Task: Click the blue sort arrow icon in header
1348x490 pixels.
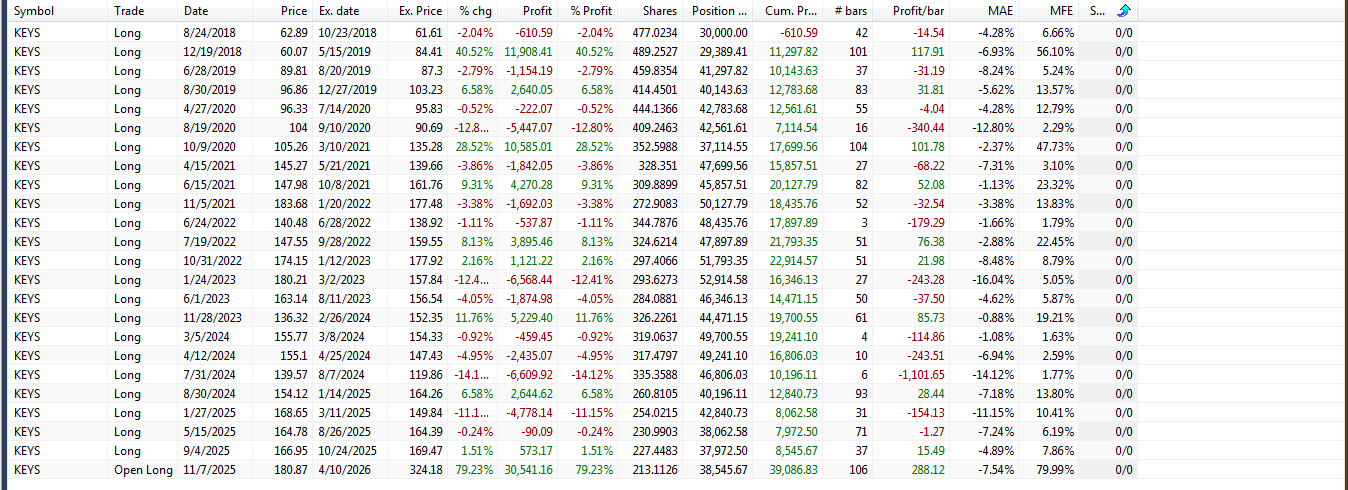Action: 1123,11
